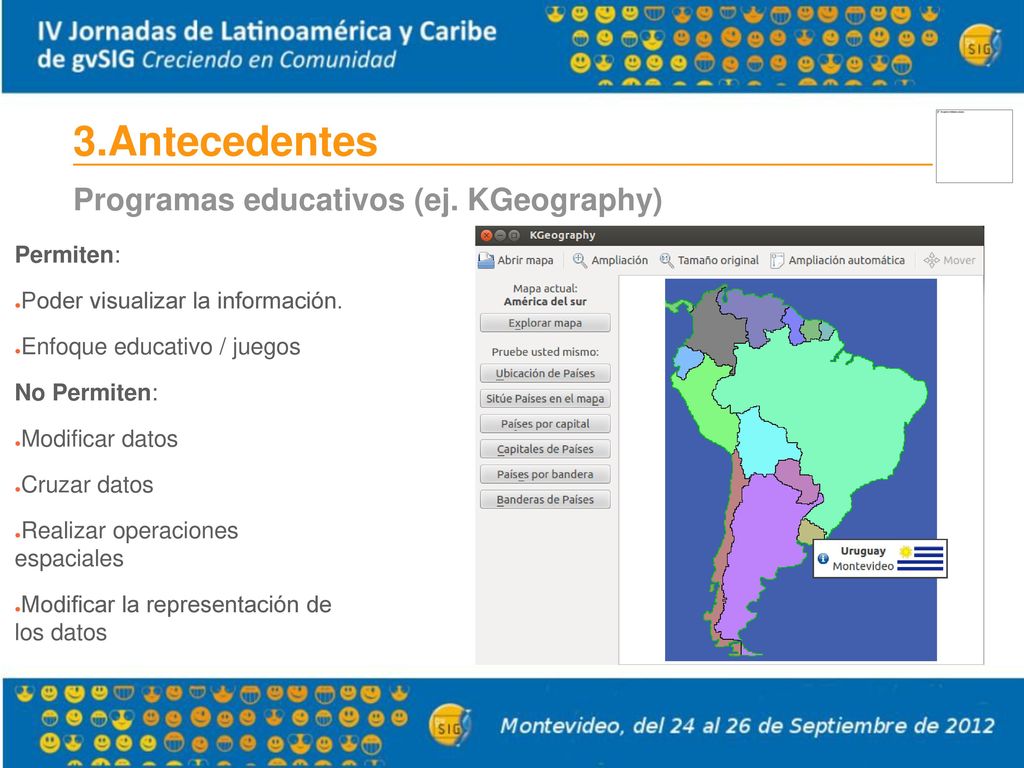Click the Abrir mapa toolbar icon

tap(486, 260)
